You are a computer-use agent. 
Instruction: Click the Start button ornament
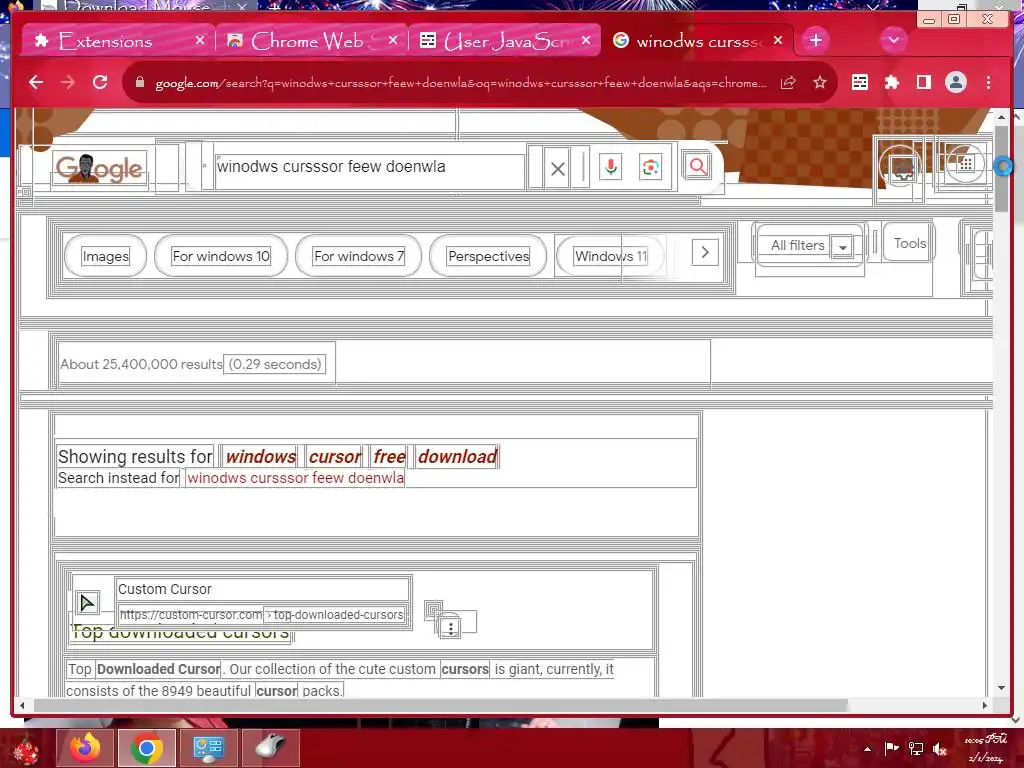click(x=26, y=749)
